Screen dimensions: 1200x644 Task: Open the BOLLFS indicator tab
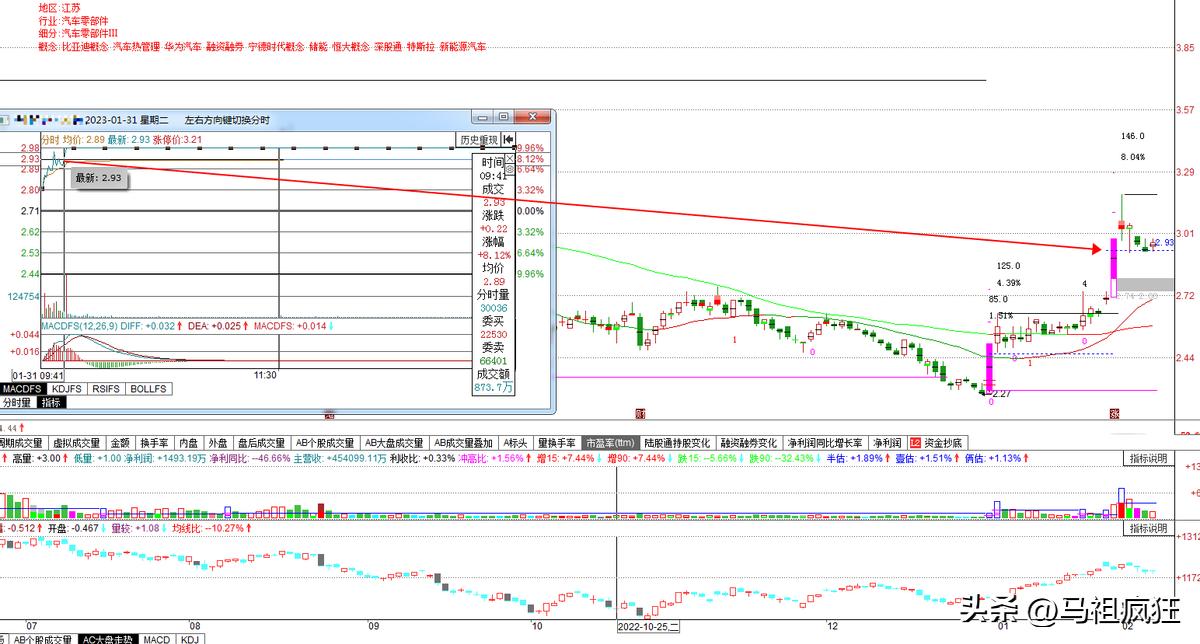point(149,388)
